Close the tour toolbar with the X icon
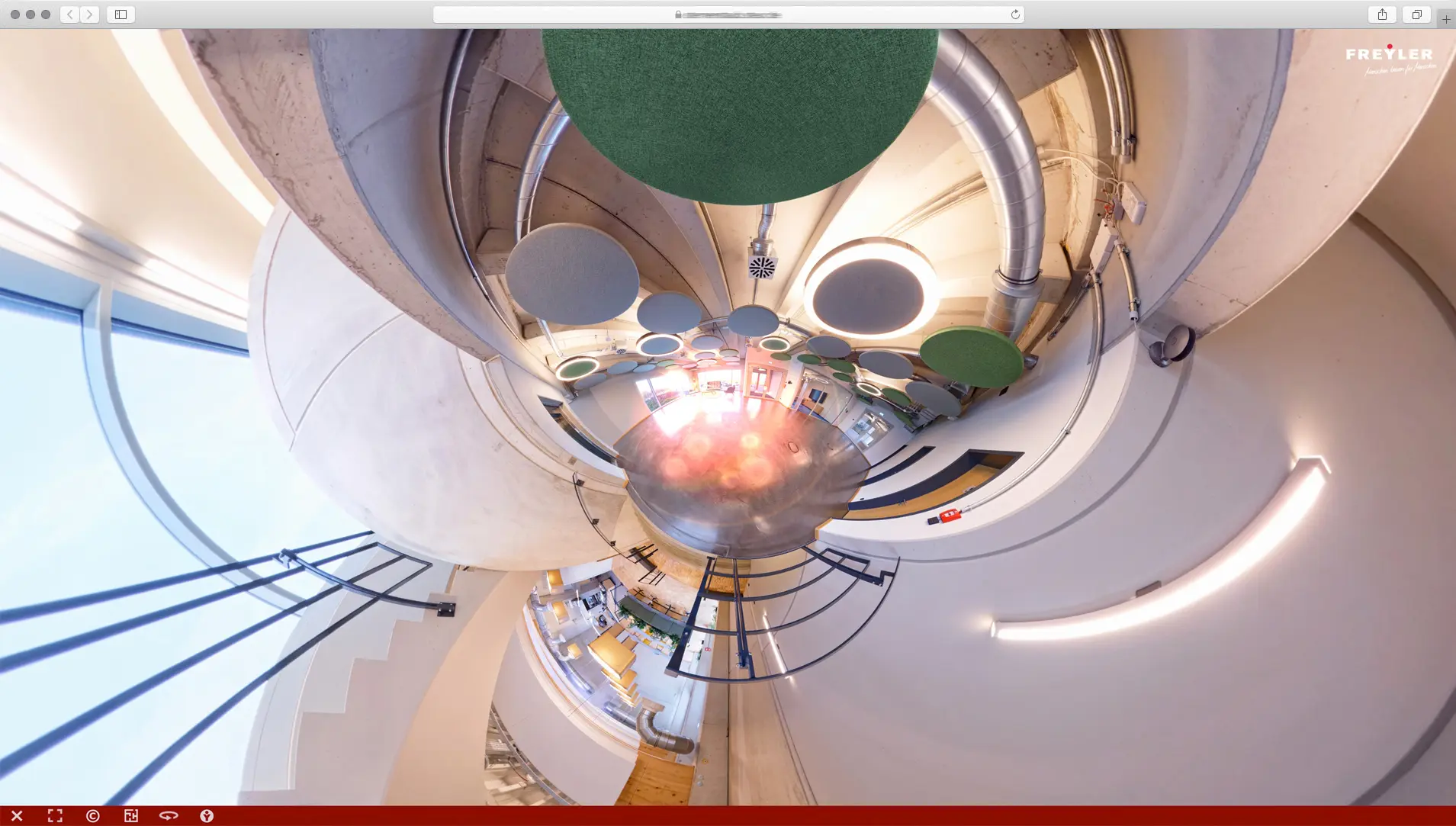The width and height of the screenshot is (1456, 826). click(x=17, y=815)
